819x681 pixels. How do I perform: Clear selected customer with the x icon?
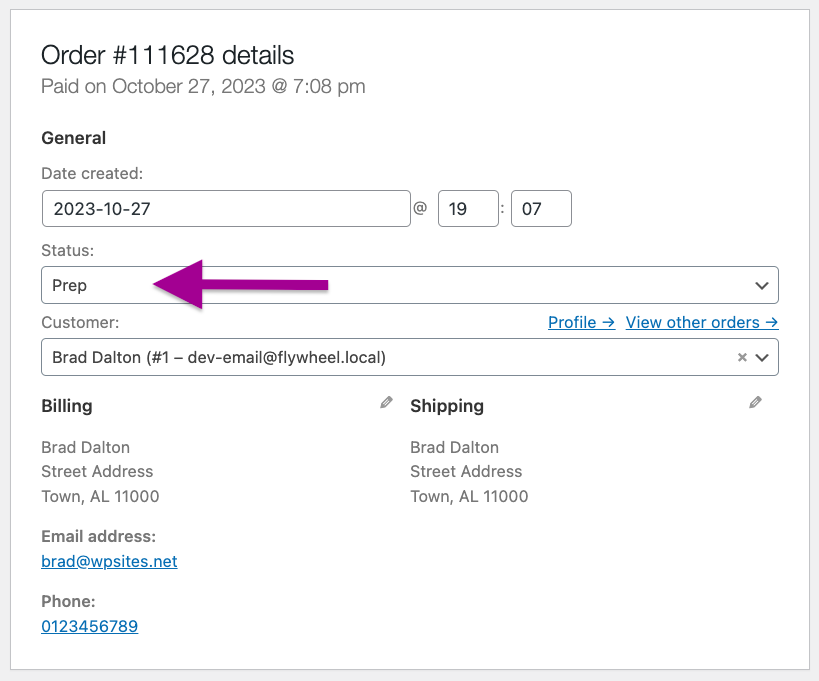pyautogui.click(x=742, y=357)
